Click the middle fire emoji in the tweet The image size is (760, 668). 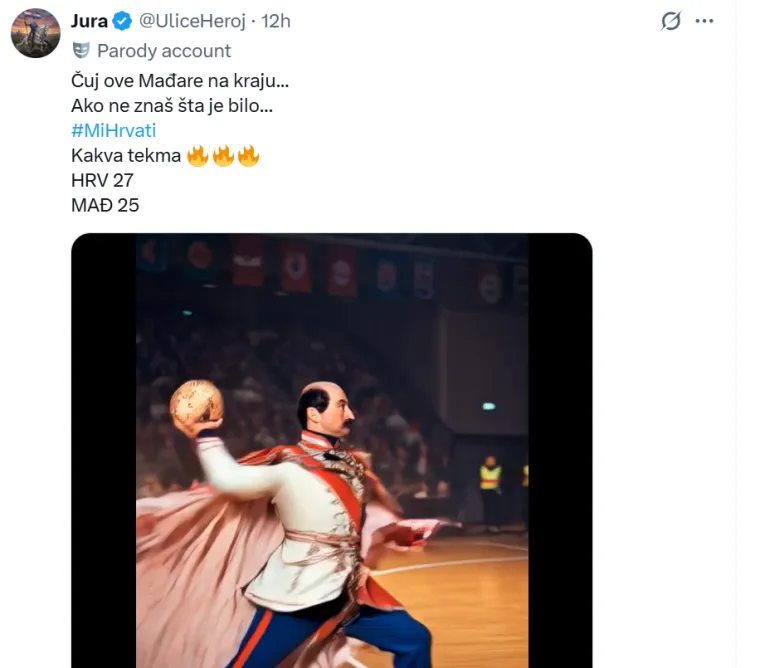click(x=223, y=156)
